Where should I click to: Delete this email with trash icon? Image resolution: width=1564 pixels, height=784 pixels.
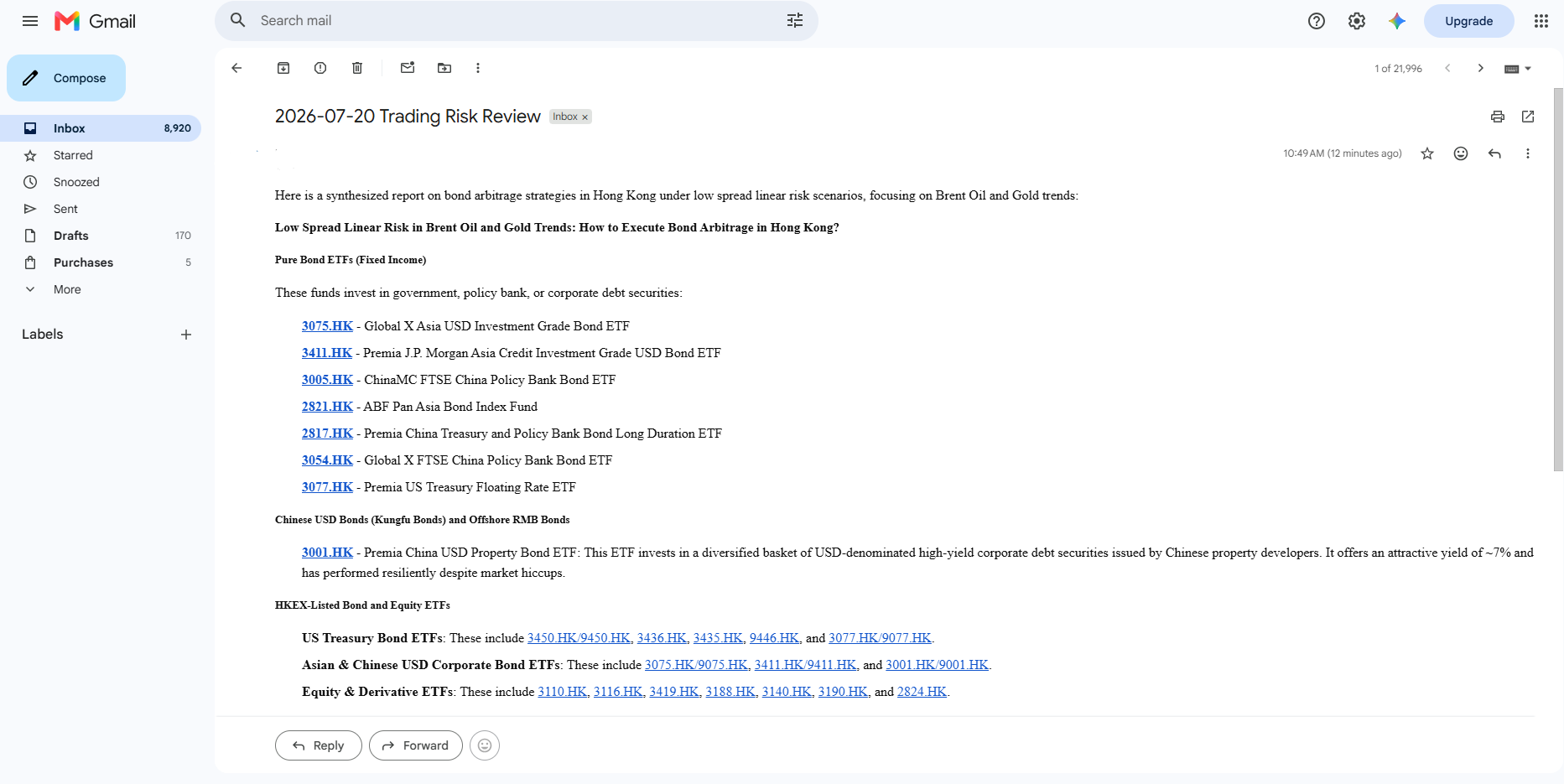[357, 68]
